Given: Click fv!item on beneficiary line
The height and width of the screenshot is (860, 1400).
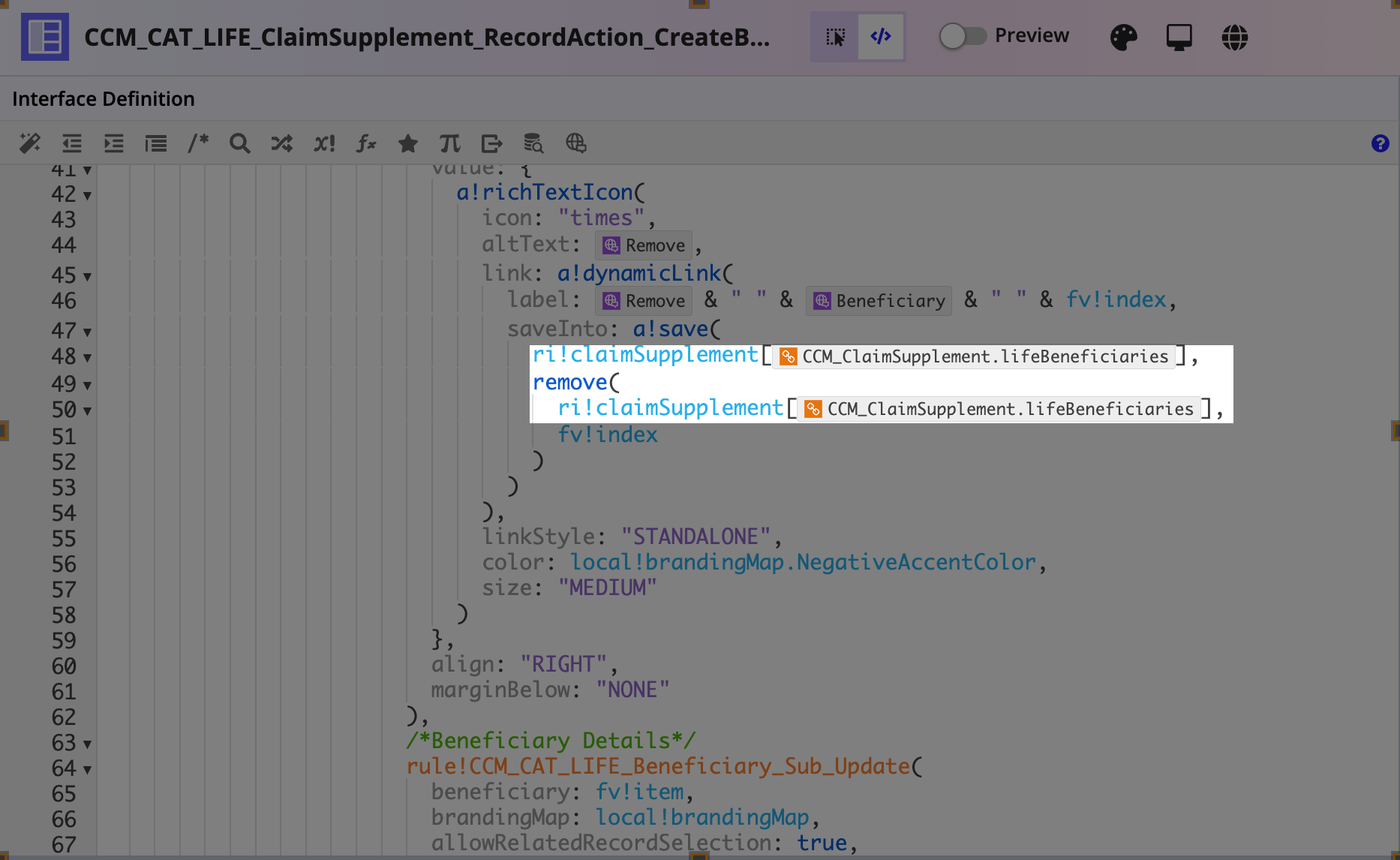Looking at the screenshot, I should point(640,792).
